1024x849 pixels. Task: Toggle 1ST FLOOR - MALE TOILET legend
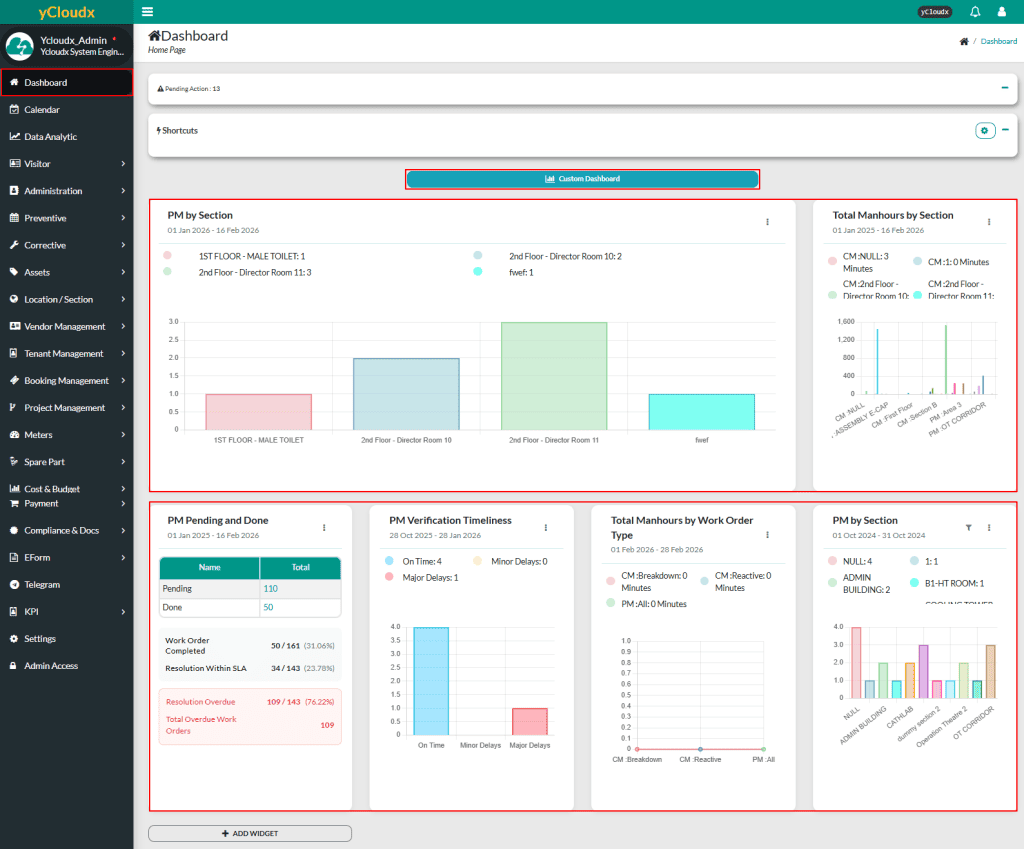[251, 256]
